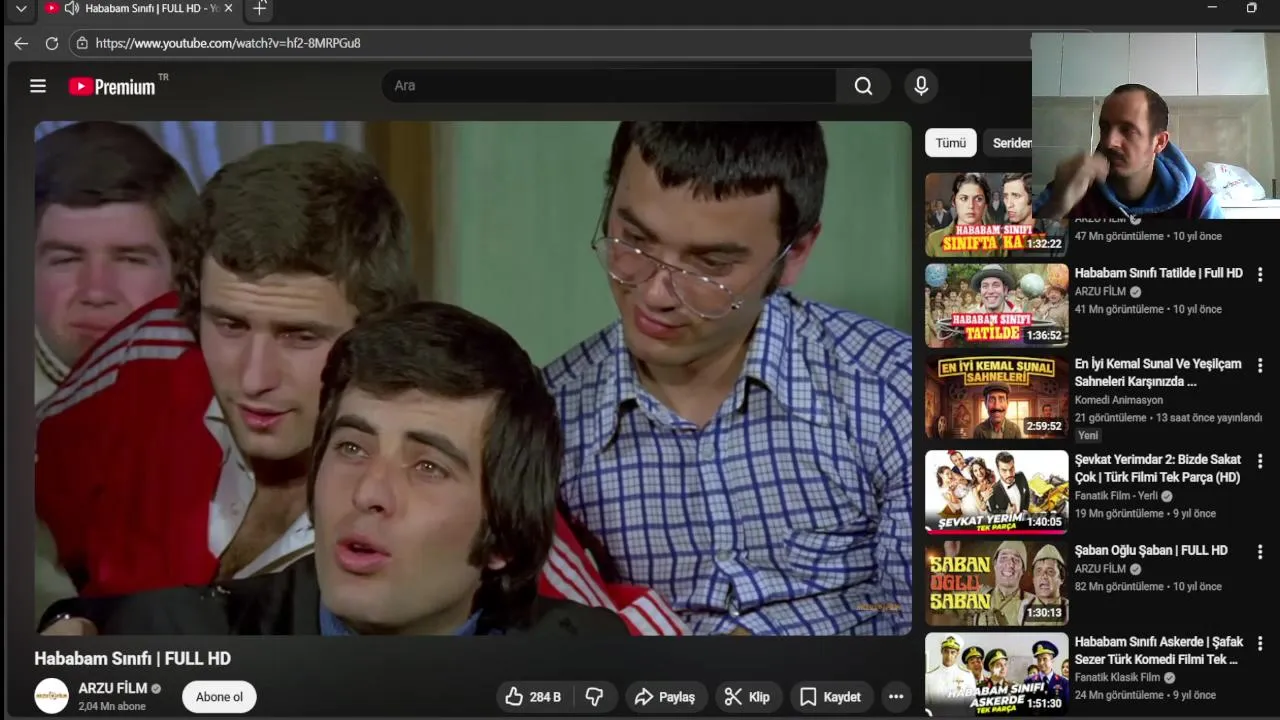Select the Tümü filter chip

pyautogui.click(x=950, y=143)
